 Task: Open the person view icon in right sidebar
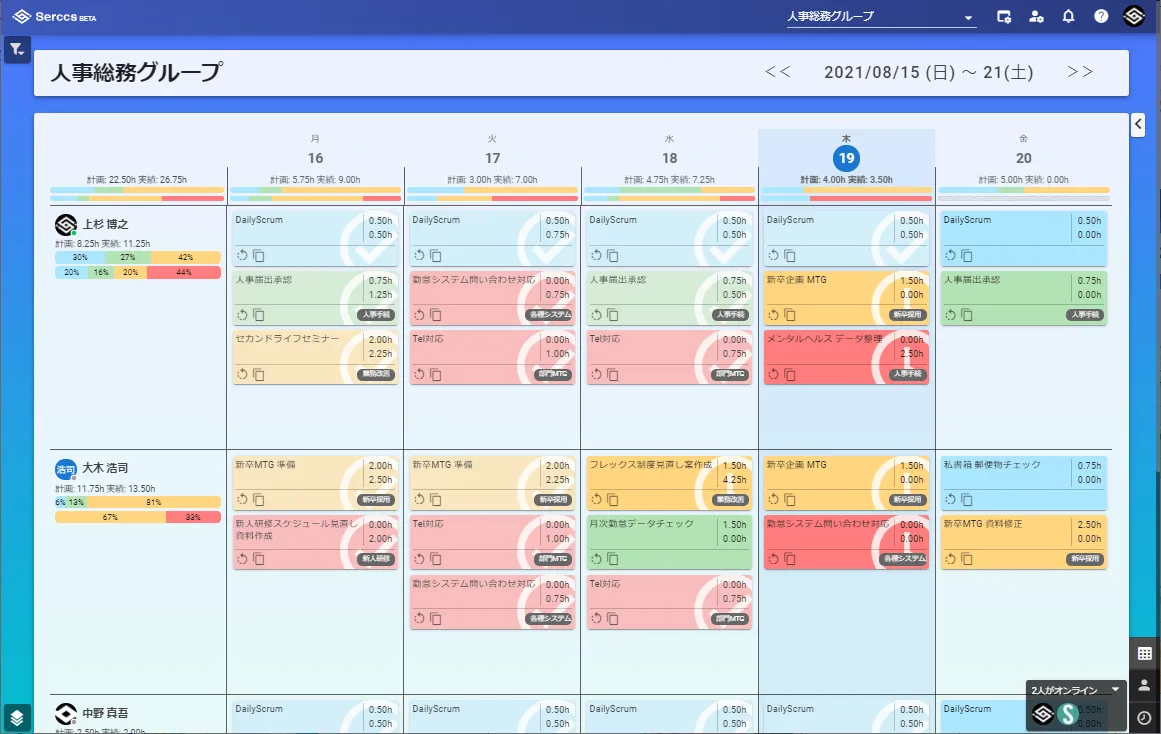(x=1145, y=685)
